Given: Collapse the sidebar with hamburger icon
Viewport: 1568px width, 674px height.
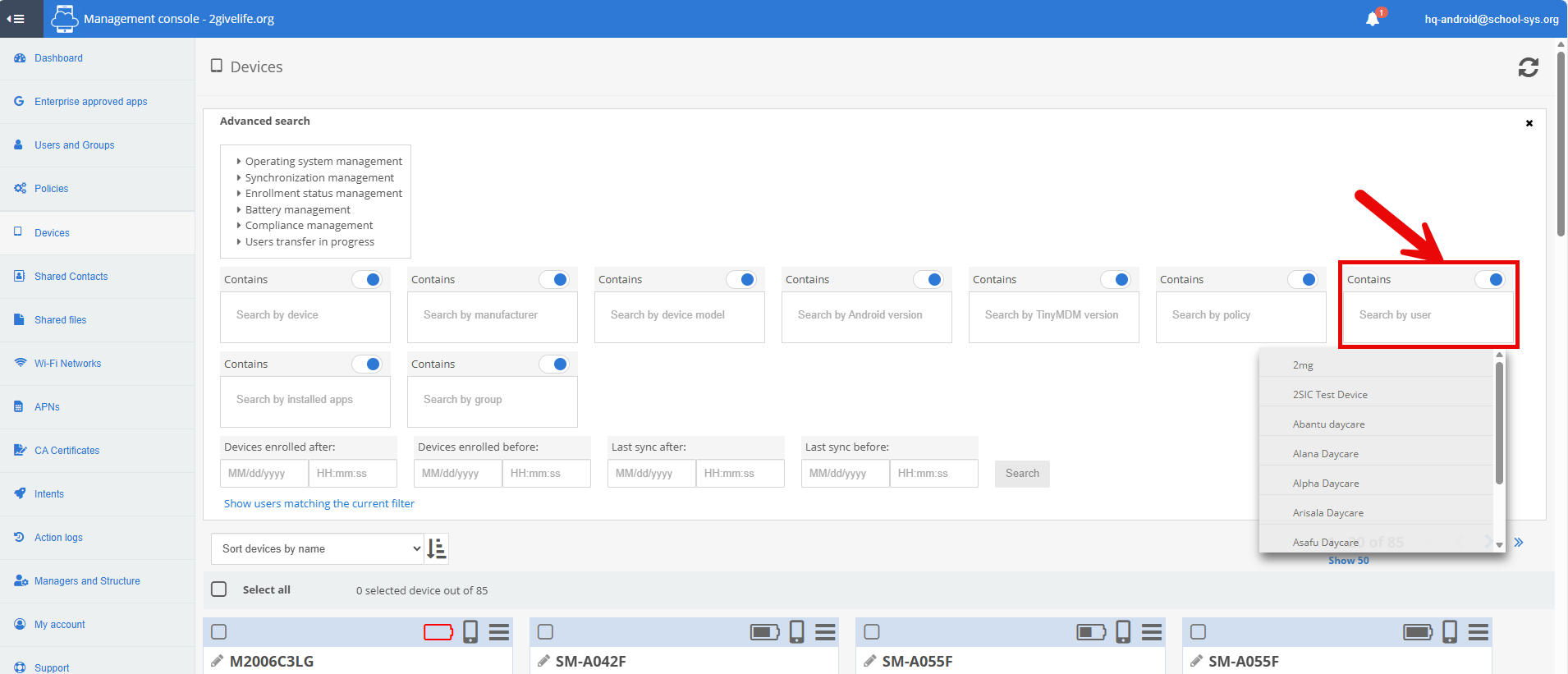Looking at the screenshot, I should point(16,19).
